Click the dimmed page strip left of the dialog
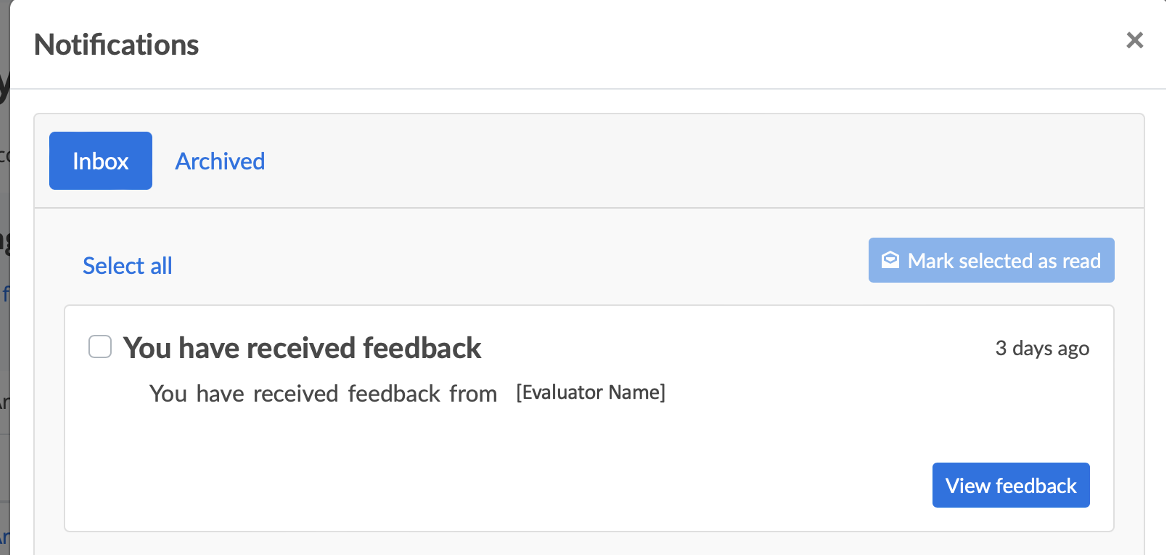This screenshot has height=555, width=1166. [4, 300]
